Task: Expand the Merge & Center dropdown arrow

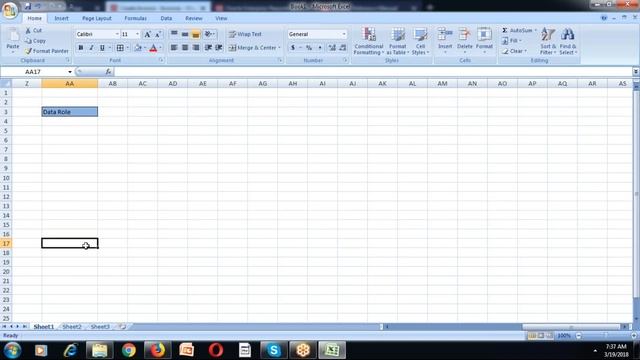Action: pyautogui.click(x=280, y=48)
